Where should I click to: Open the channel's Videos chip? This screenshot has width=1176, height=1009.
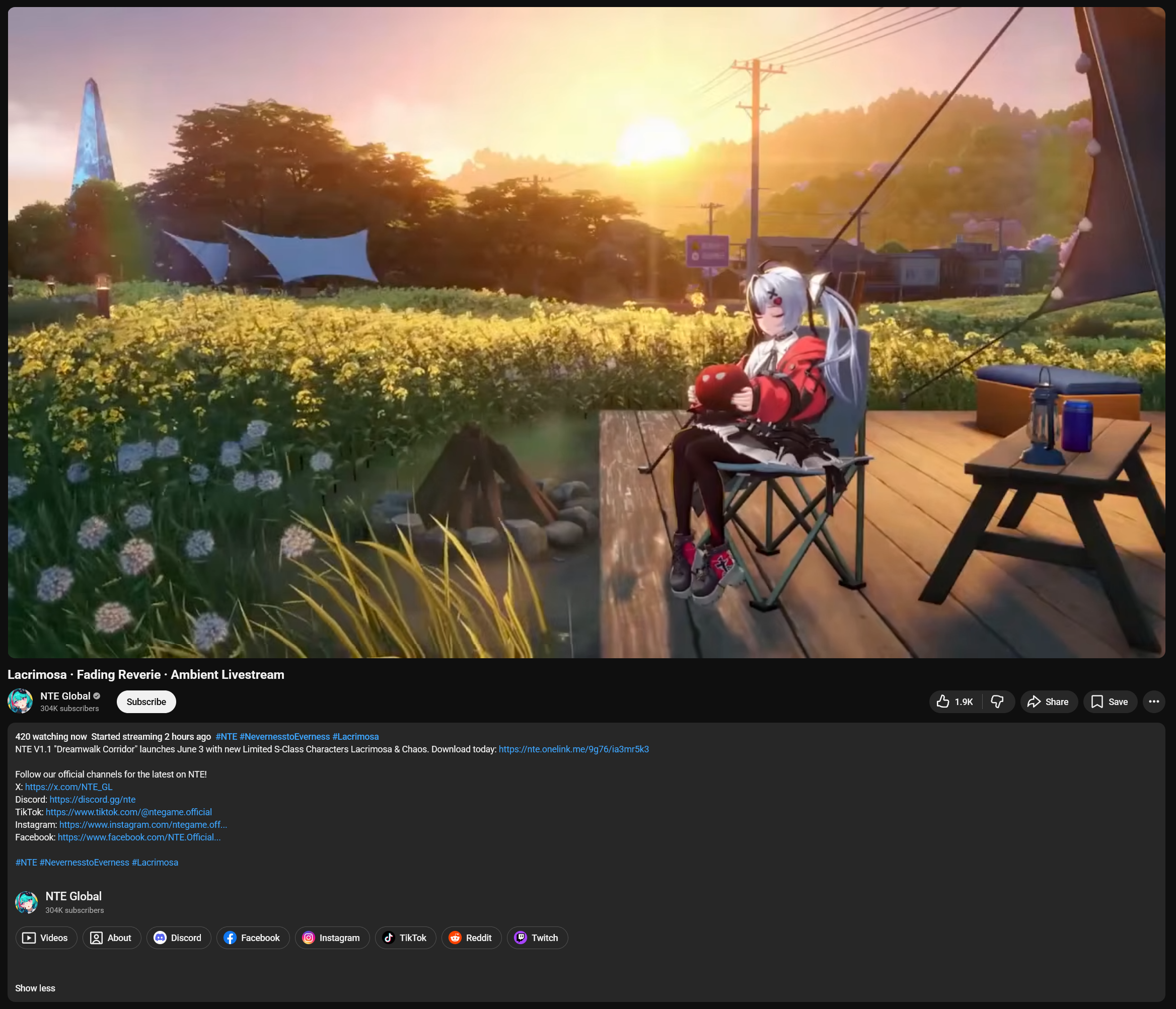pos(46,938)
